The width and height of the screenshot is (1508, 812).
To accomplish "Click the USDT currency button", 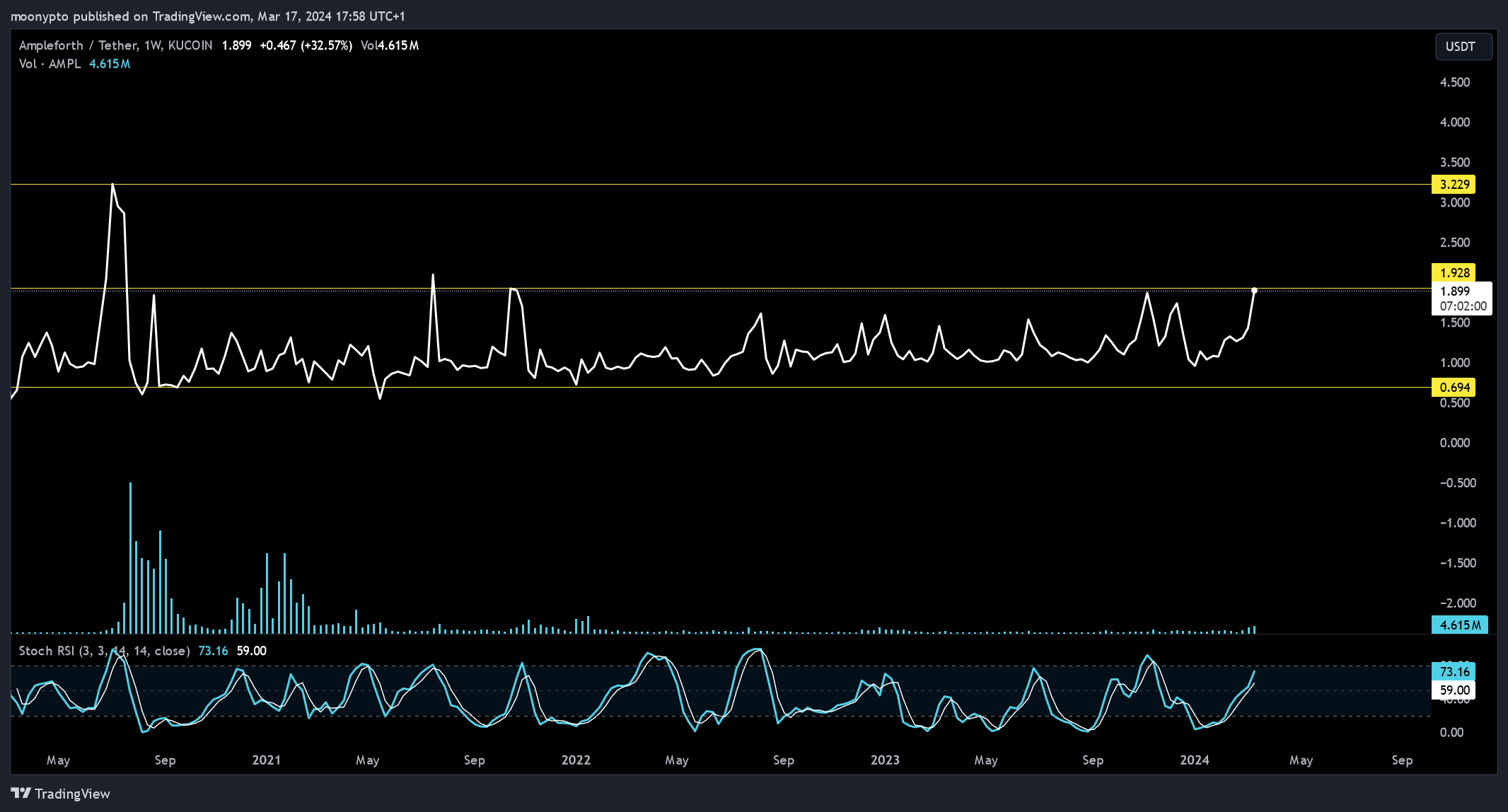I will (1463, 47).
